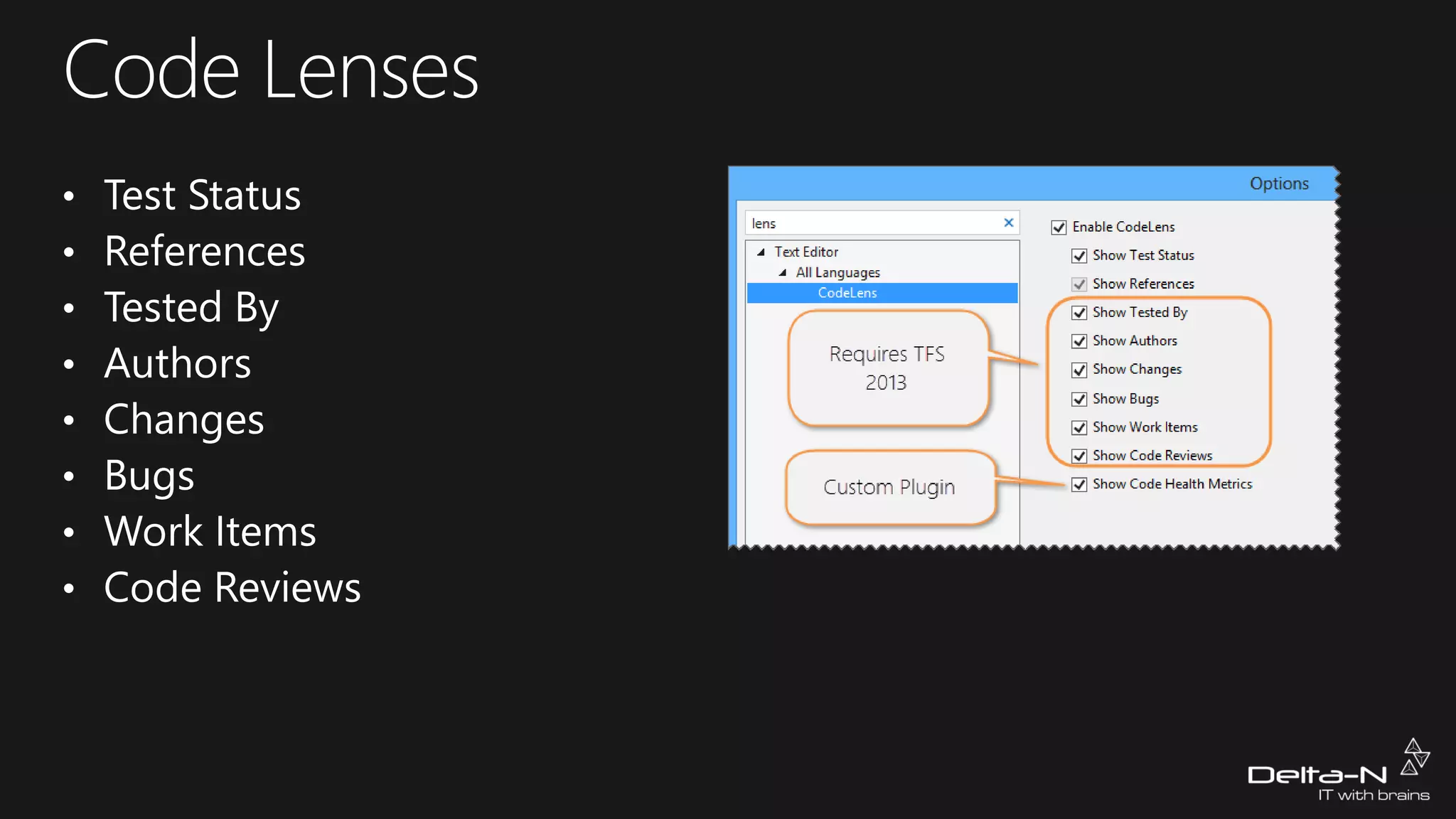This screenshot has width=1456, height=819.
Task: Collapse the Text Editor tree node
Action: 761,252
